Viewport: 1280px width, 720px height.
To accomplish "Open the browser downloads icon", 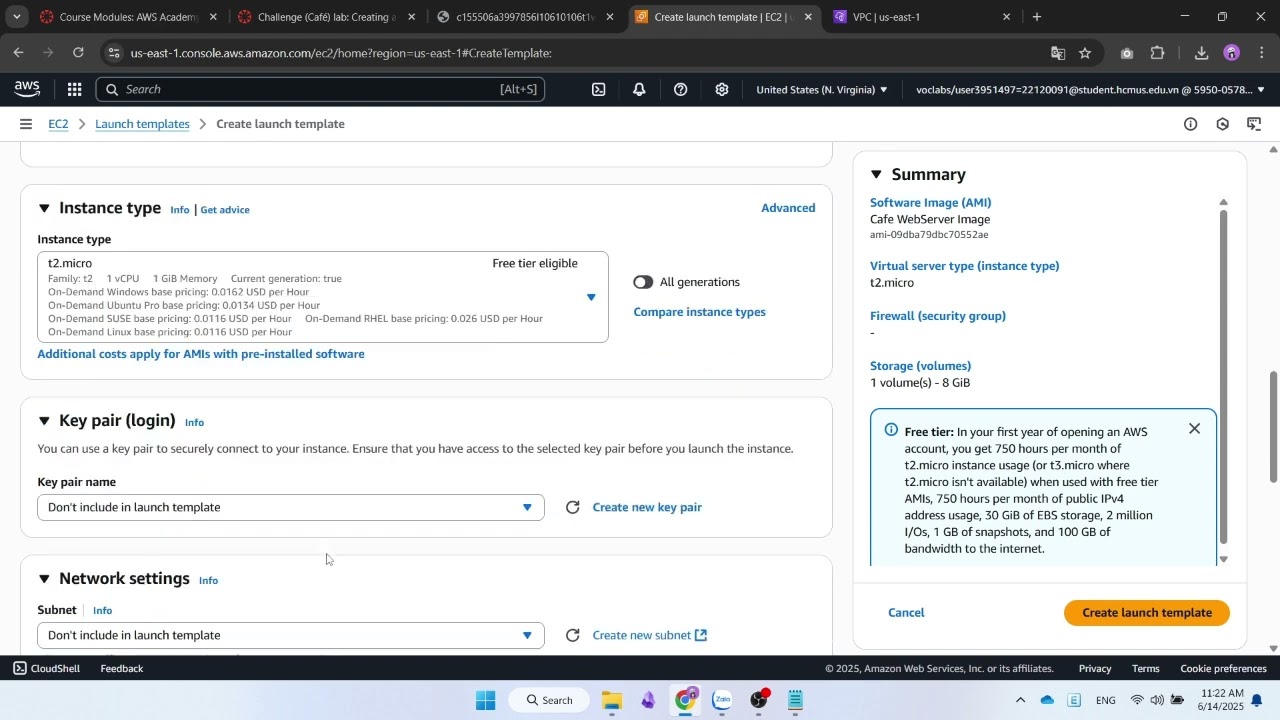I will click(1202, 53).
